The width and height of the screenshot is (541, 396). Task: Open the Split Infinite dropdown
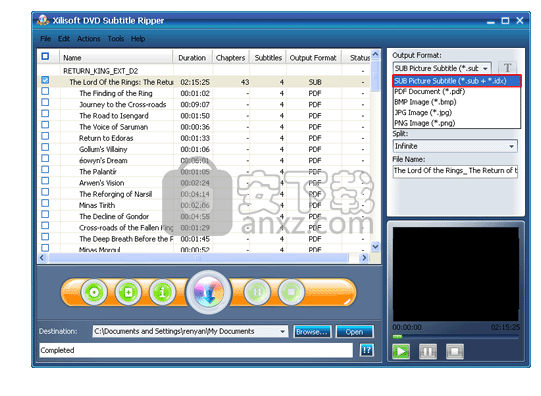pyautogui.click(x=455, y=146)
